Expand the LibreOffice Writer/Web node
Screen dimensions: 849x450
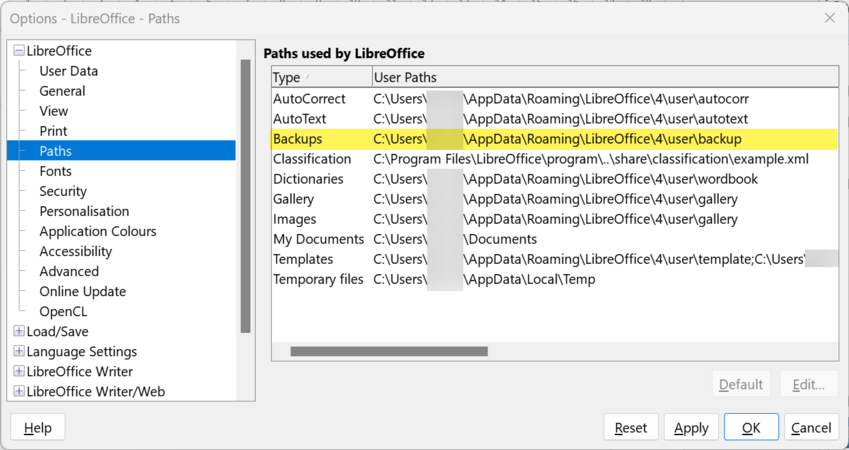(x=19, y=392)
